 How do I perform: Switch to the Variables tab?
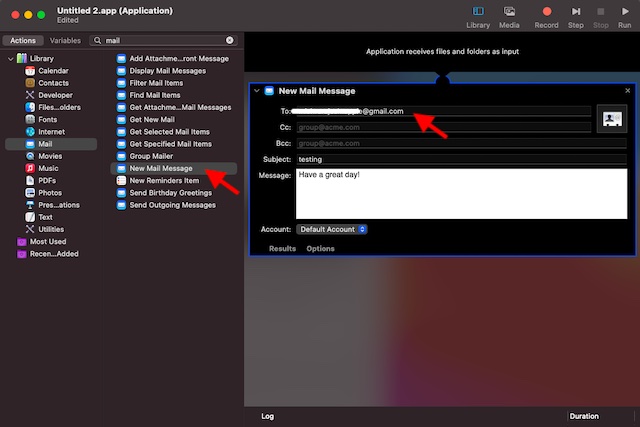click(65, 40)
